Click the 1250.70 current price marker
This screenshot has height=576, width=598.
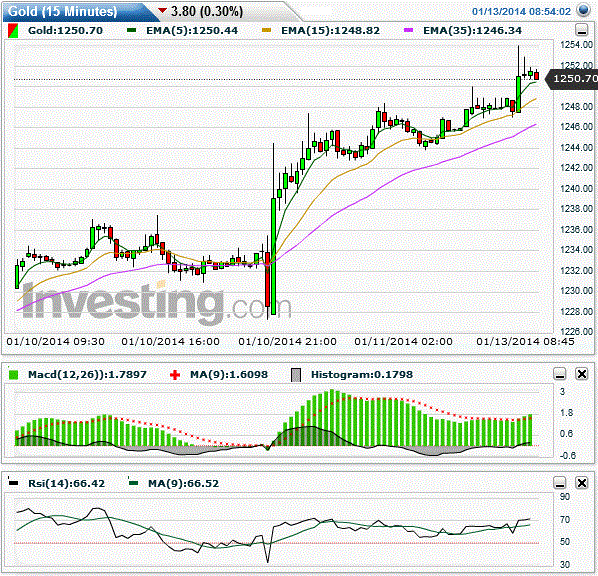pos(573,79)
